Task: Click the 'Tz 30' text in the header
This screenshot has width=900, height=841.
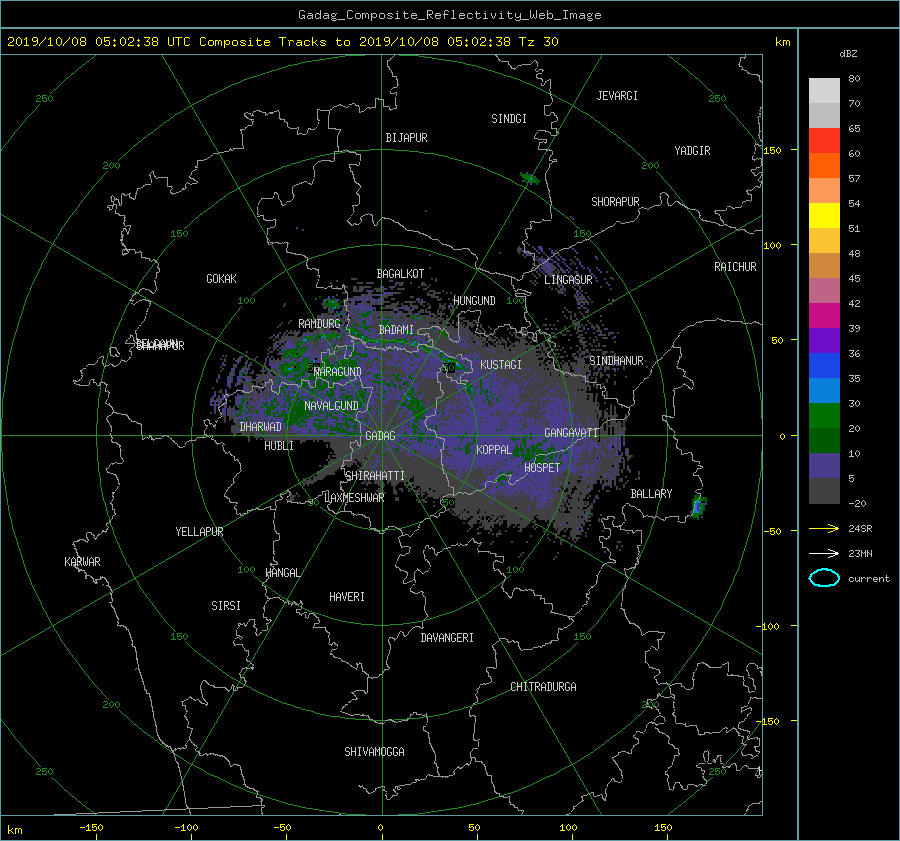Action: 538,42
